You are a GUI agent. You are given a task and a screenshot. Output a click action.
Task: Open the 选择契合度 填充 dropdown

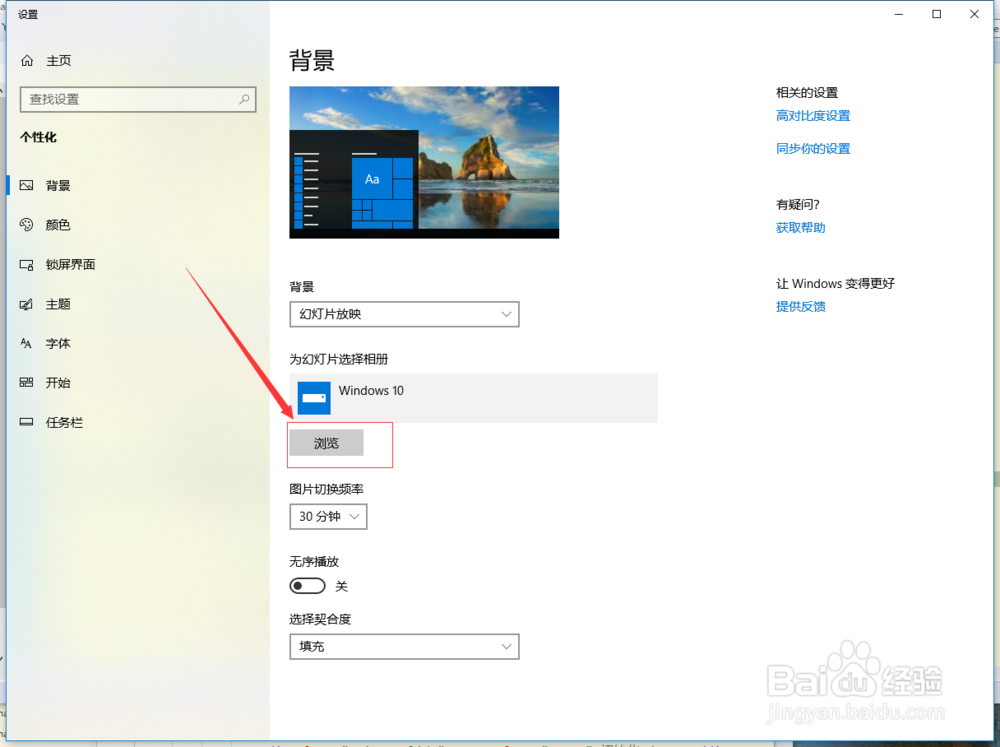pos(404,646)
